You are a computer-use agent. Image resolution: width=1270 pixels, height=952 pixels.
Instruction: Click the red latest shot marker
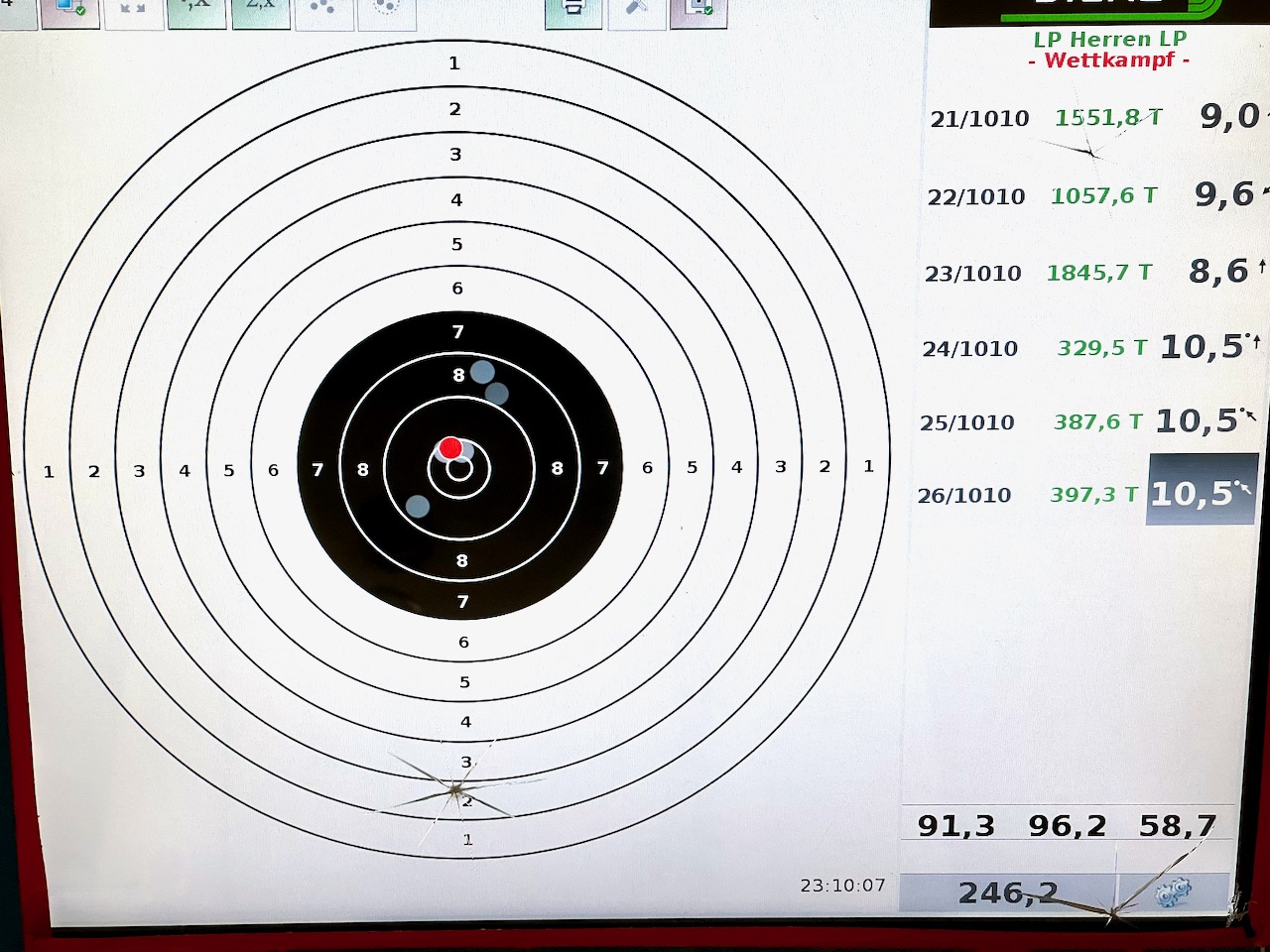(x=450, y=448)
